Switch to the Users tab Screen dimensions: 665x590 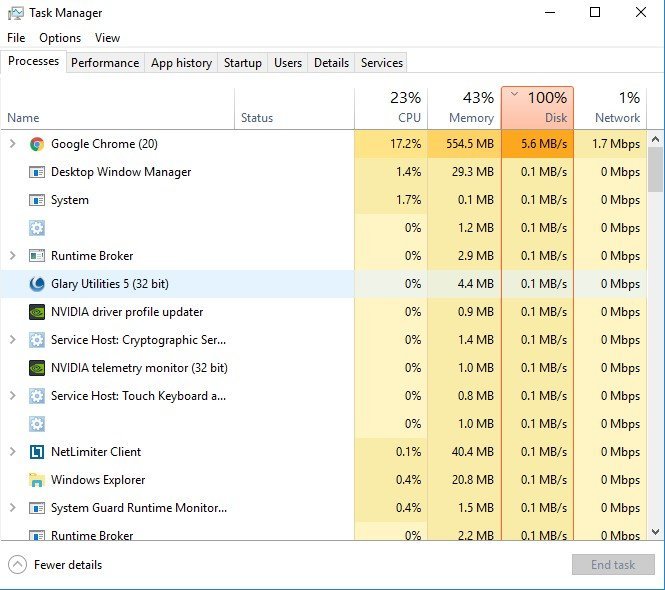click(288, 63)
